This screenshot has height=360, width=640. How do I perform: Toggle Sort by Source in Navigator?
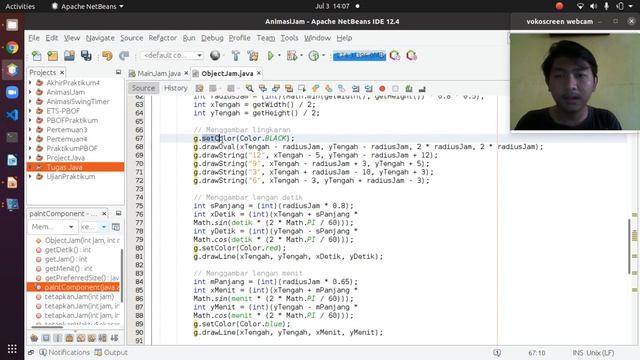pyautogui.click(x=114, y=338)
